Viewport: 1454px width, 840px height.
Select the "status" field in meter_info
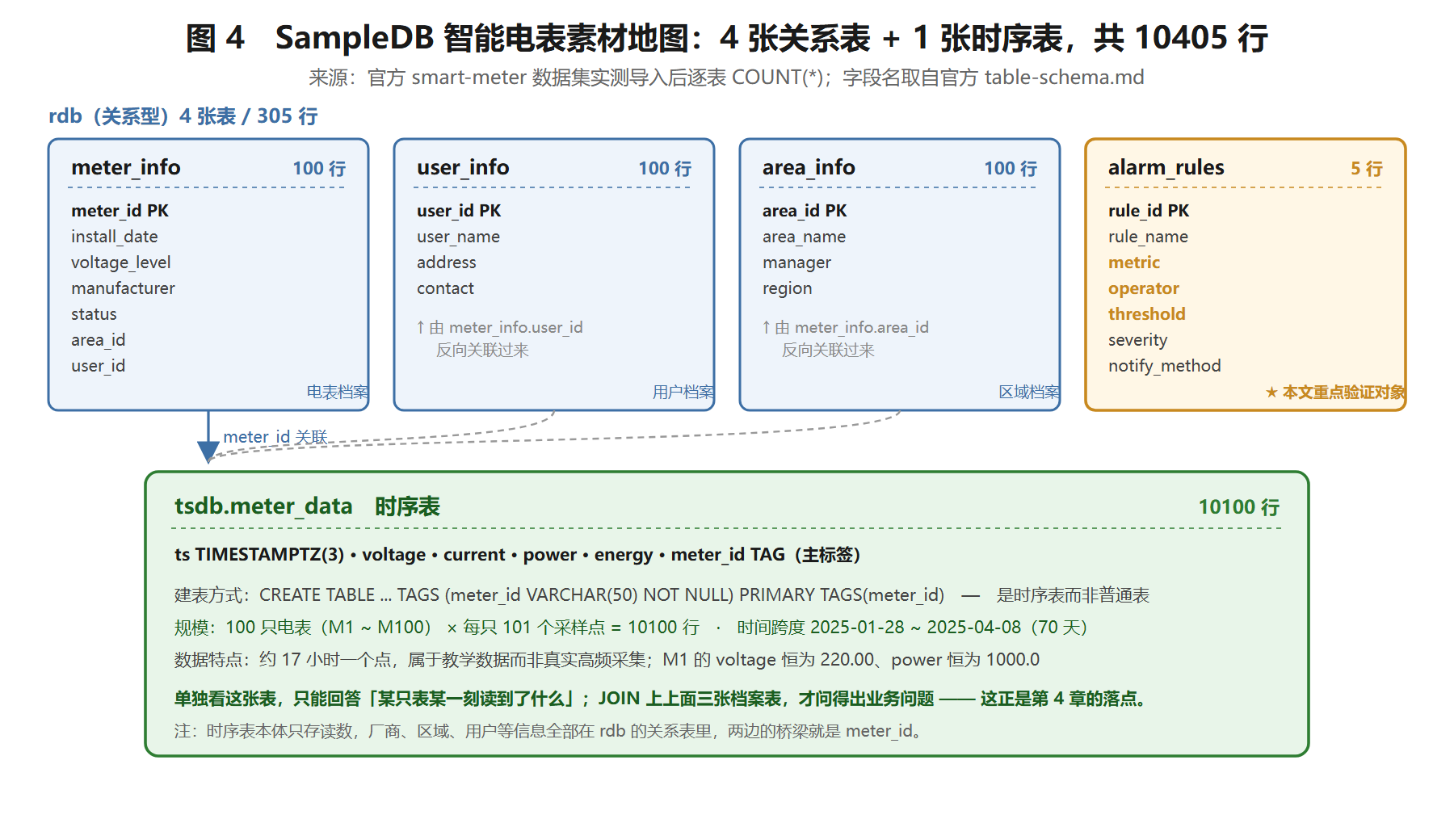(94, 314)
